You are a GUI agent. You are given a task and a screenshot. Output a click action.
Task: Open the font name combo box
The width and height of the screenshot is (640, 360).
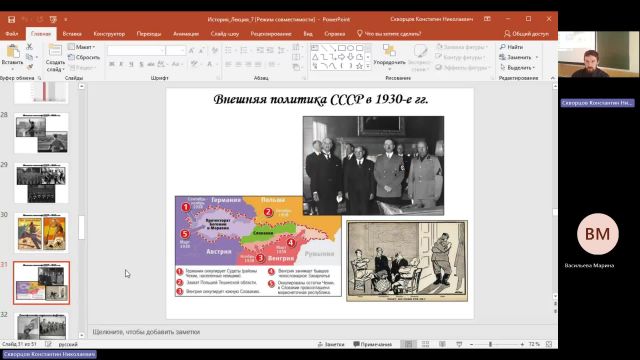pos(136,50)
